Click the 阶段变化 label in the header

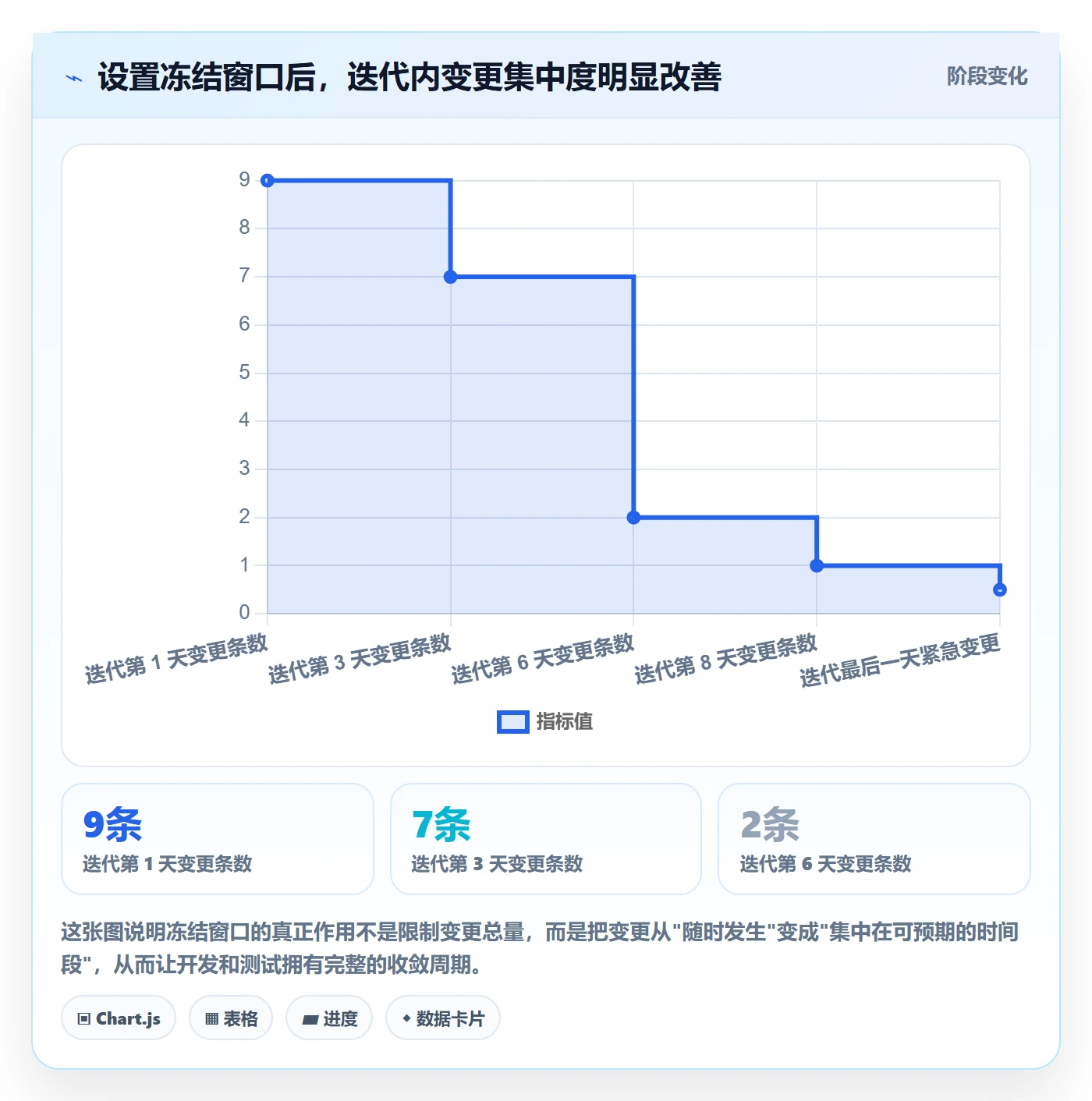[x=987, y=76]
